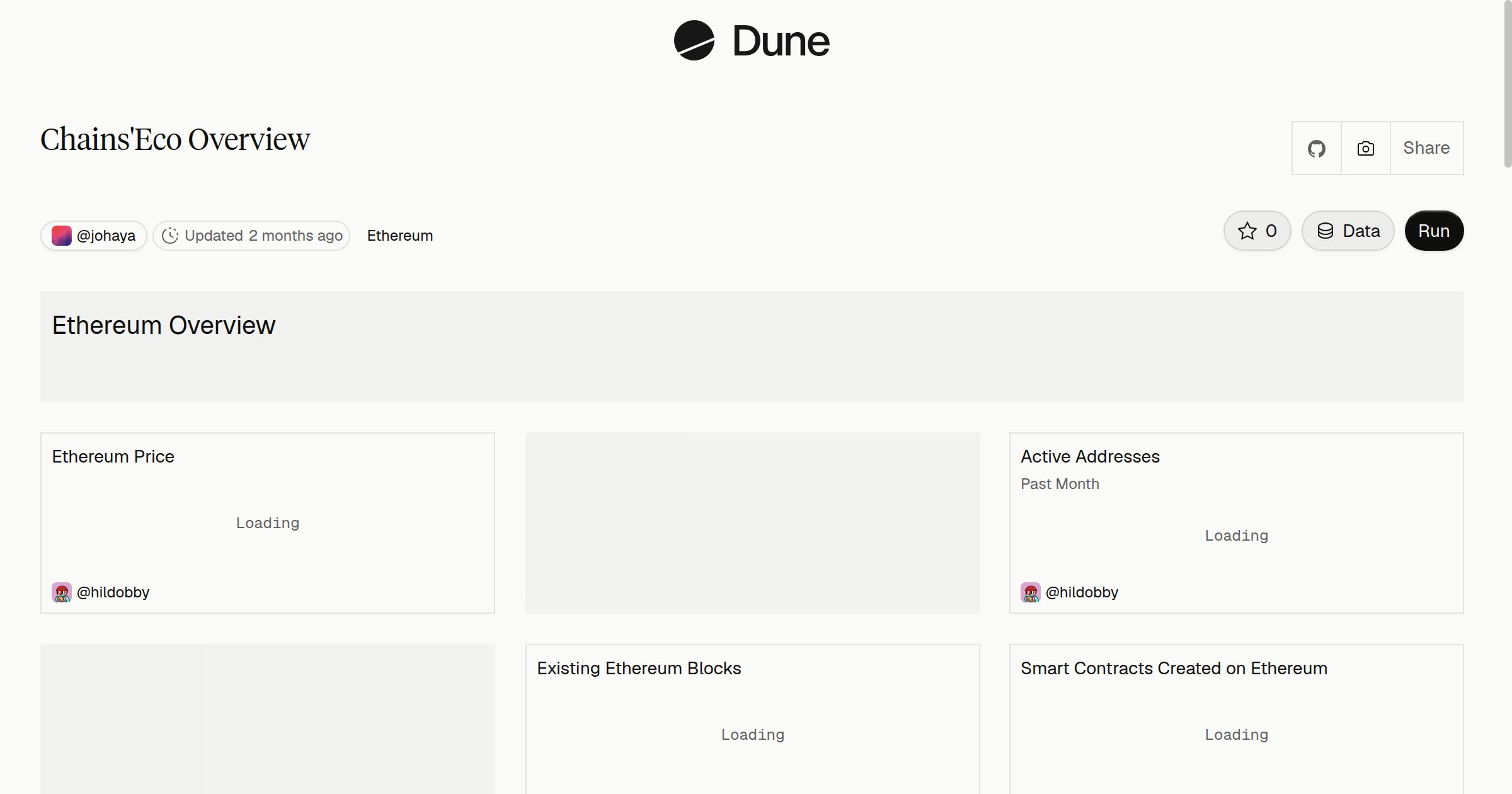Take a screenshot with the camera icon

pyautogui.click(x=1365, y=149)
